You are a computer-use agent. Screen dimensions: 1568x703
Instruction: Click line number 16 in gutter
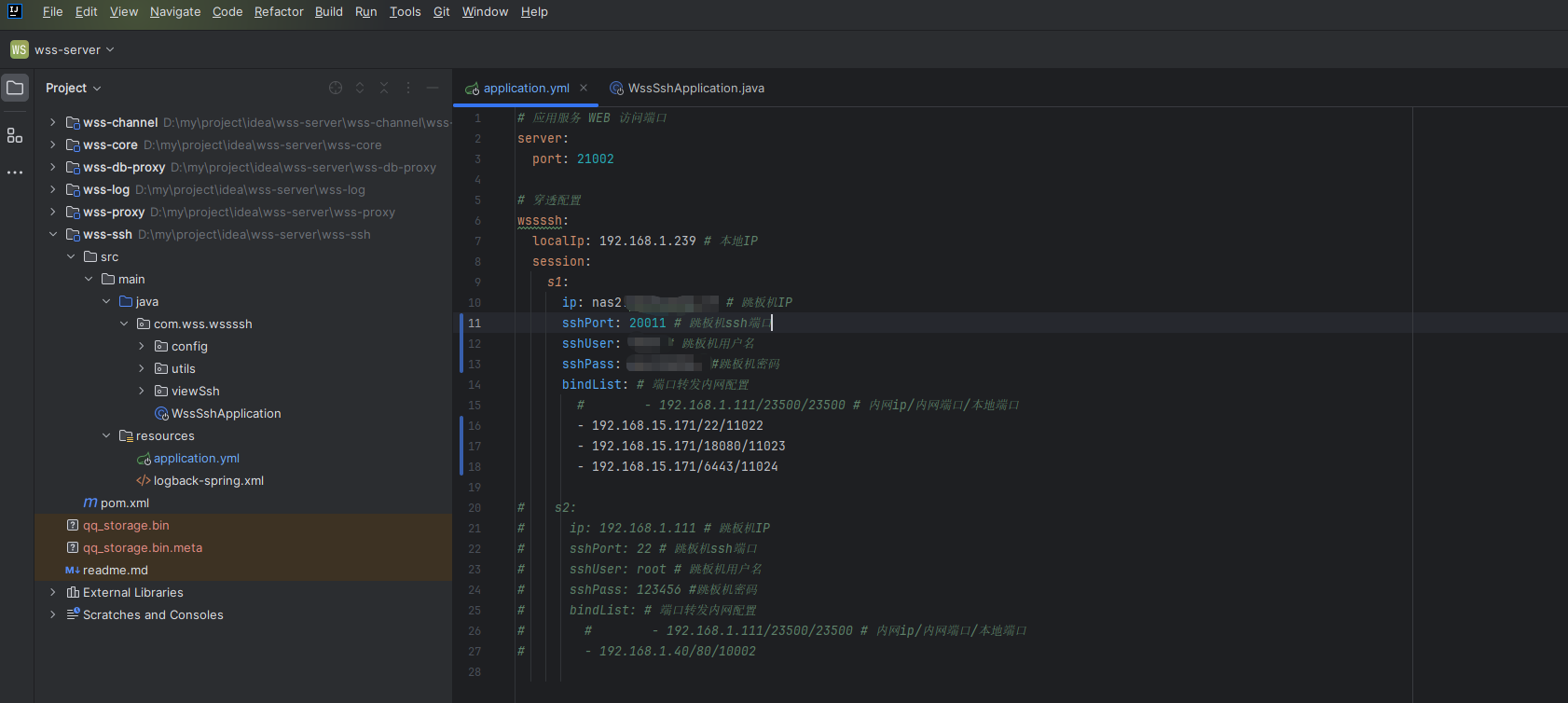(x=475, y=425)
